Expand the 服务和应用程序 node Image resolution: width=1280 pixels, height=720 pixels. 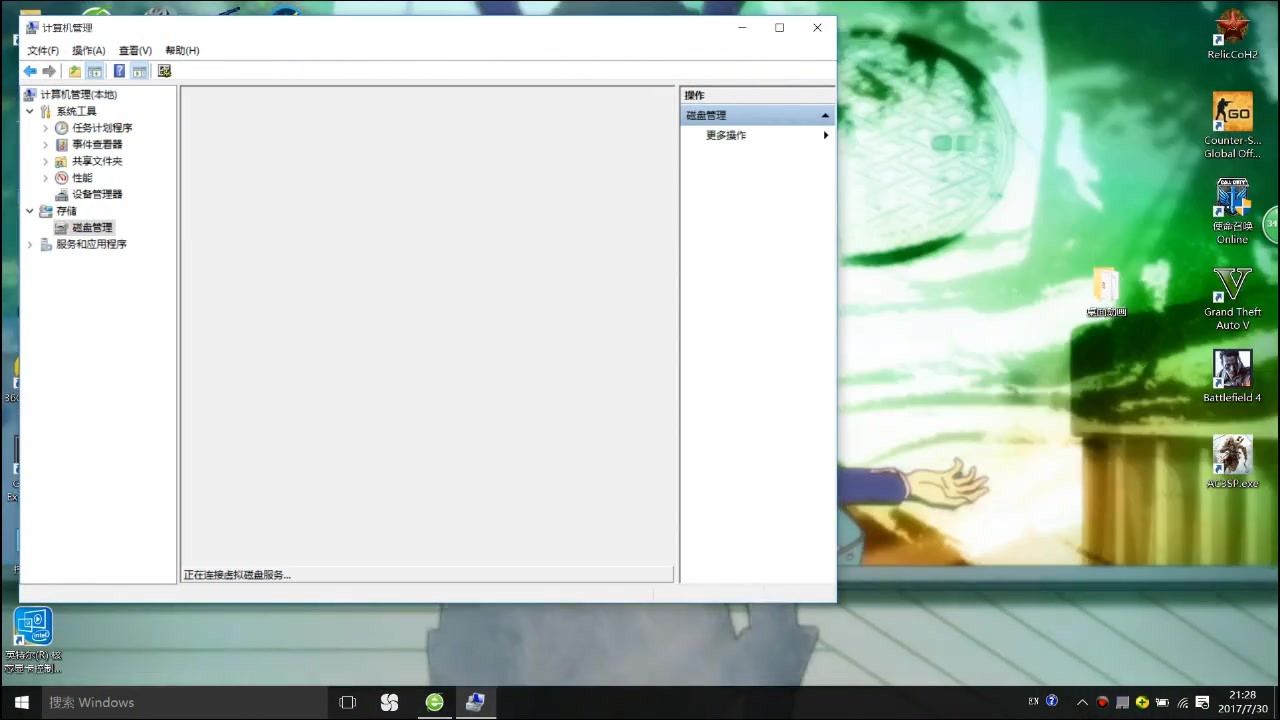[x=30, y=244]
